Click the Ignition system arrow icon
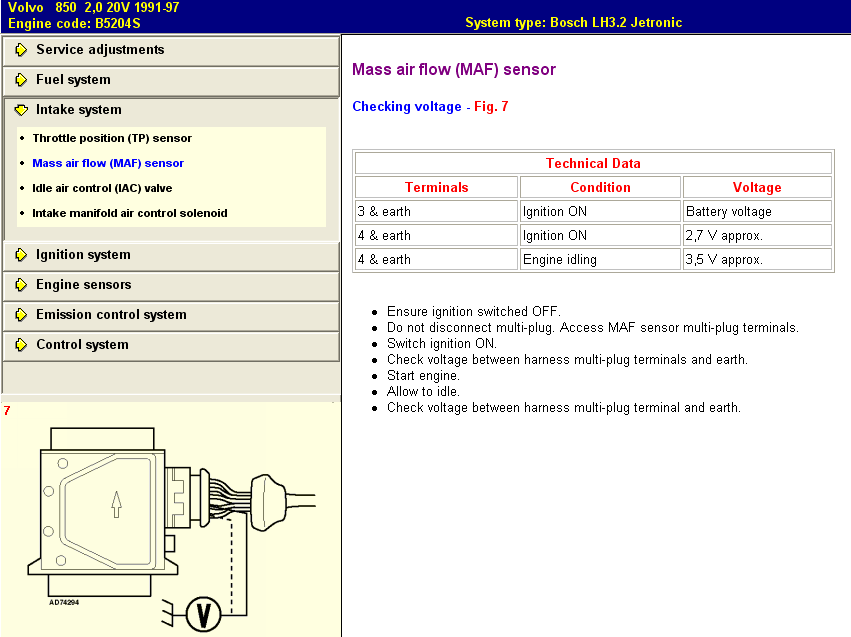Image resolution: width=851 pixels, height=637 pixels. 21,255
